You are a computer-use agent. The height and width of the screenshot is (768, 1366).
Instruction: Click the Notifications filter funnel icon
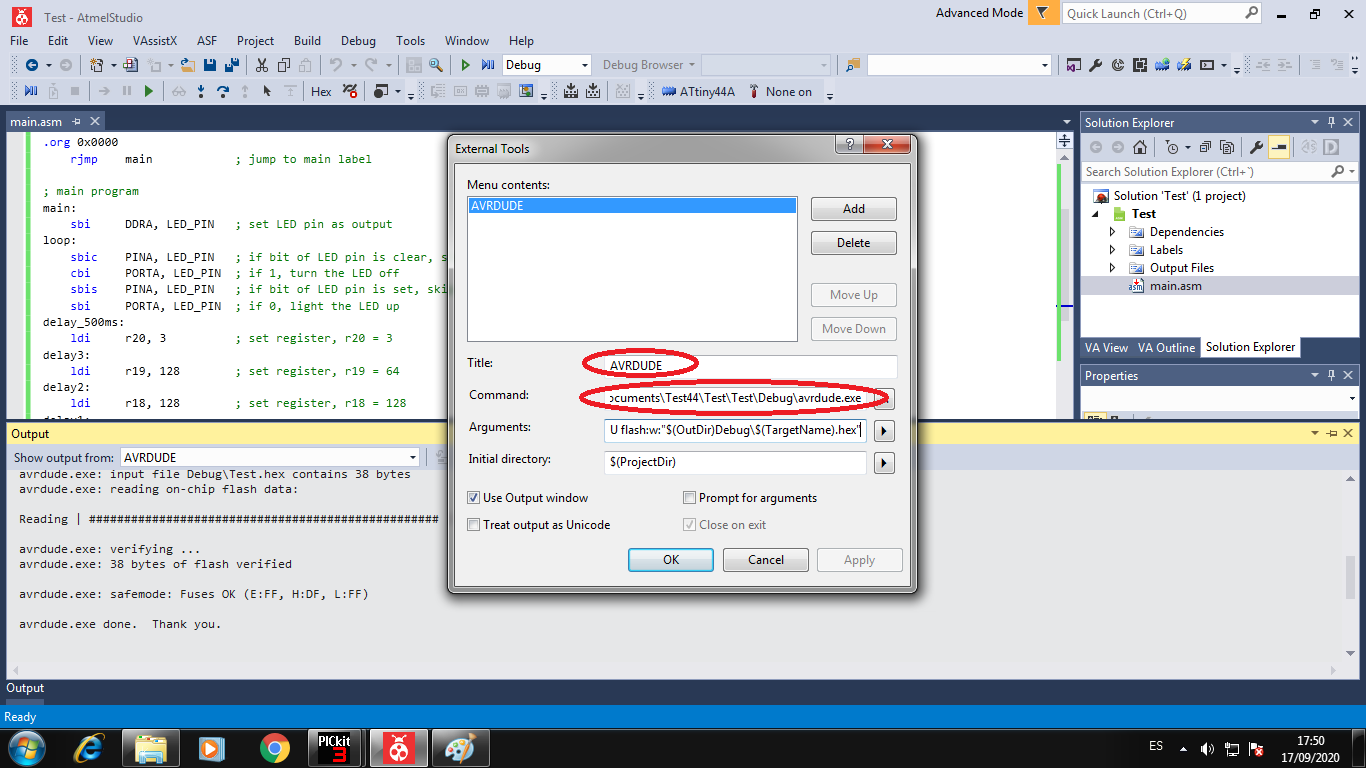[1043, 13]
